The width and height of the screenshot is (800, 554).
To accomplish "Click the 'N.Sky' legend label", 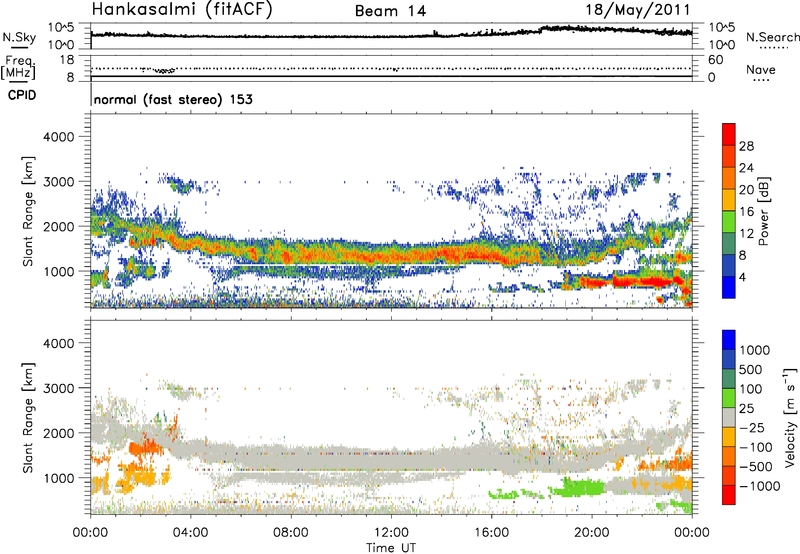I will [19, 37].
